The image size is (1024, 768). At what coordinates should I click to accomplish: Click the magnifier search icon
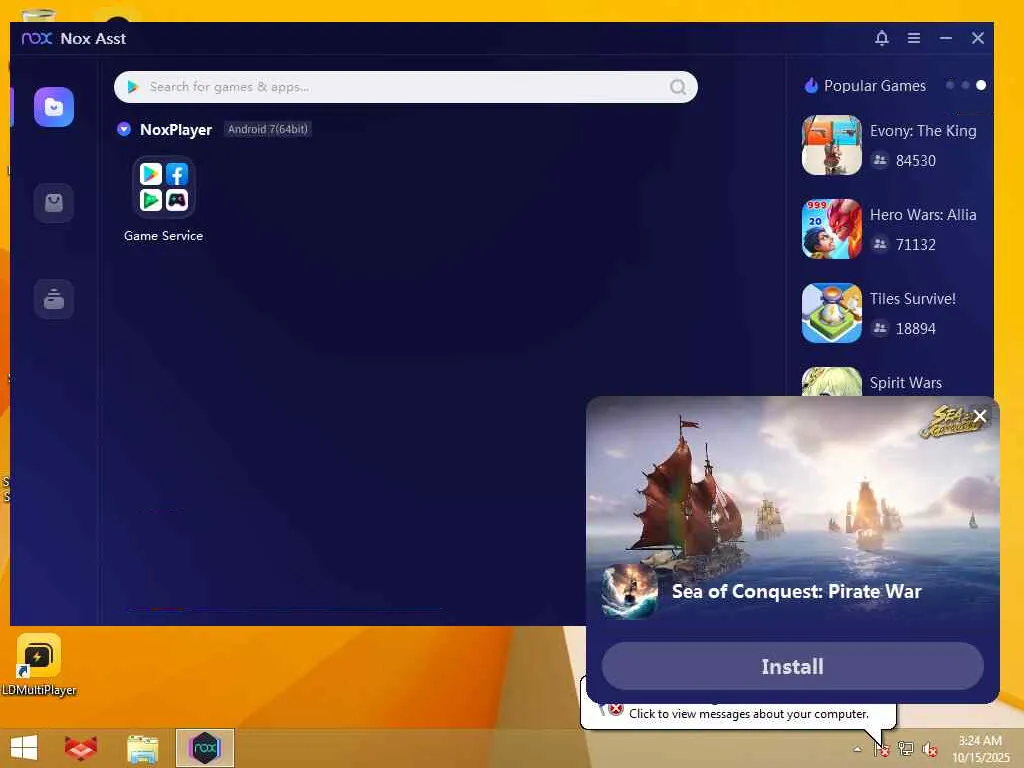click(678, 87)
